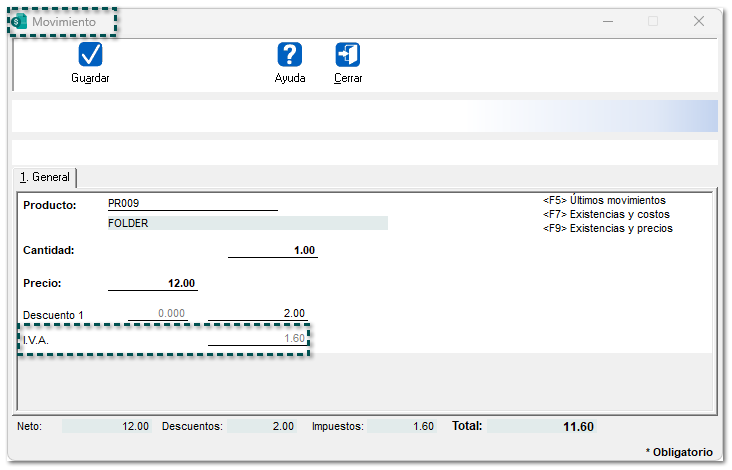Focus the Precio field showing 12.00
732x470 pixels.
pyautogui.click(x=153, y=283)
